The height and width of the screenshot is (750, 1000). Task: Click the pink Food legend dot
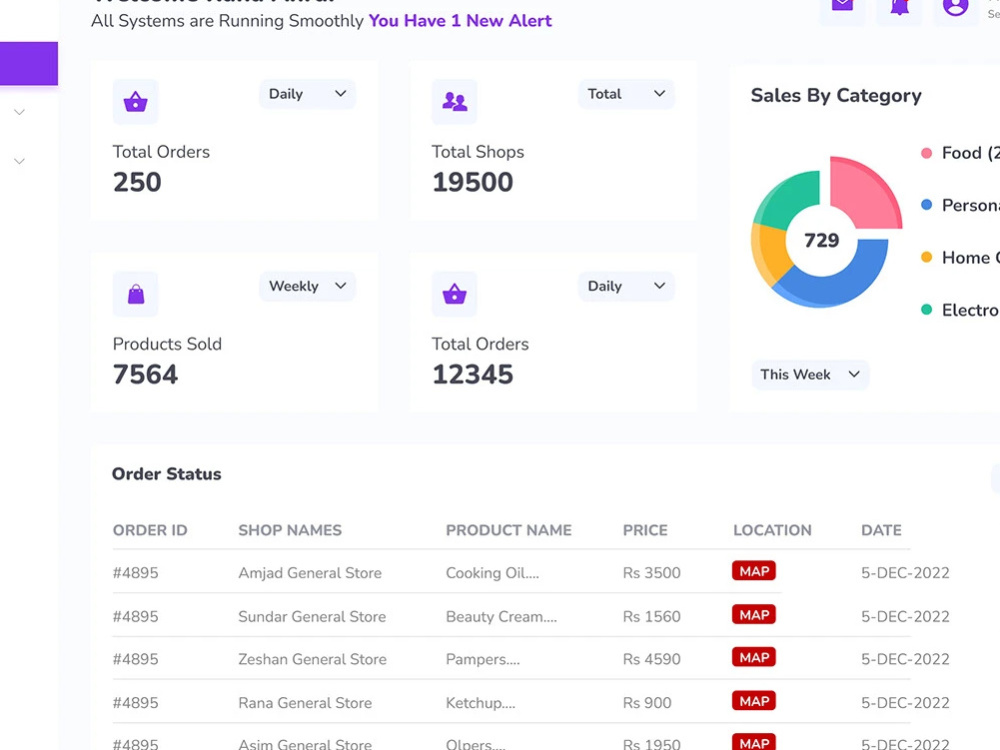tap(927, 153)
